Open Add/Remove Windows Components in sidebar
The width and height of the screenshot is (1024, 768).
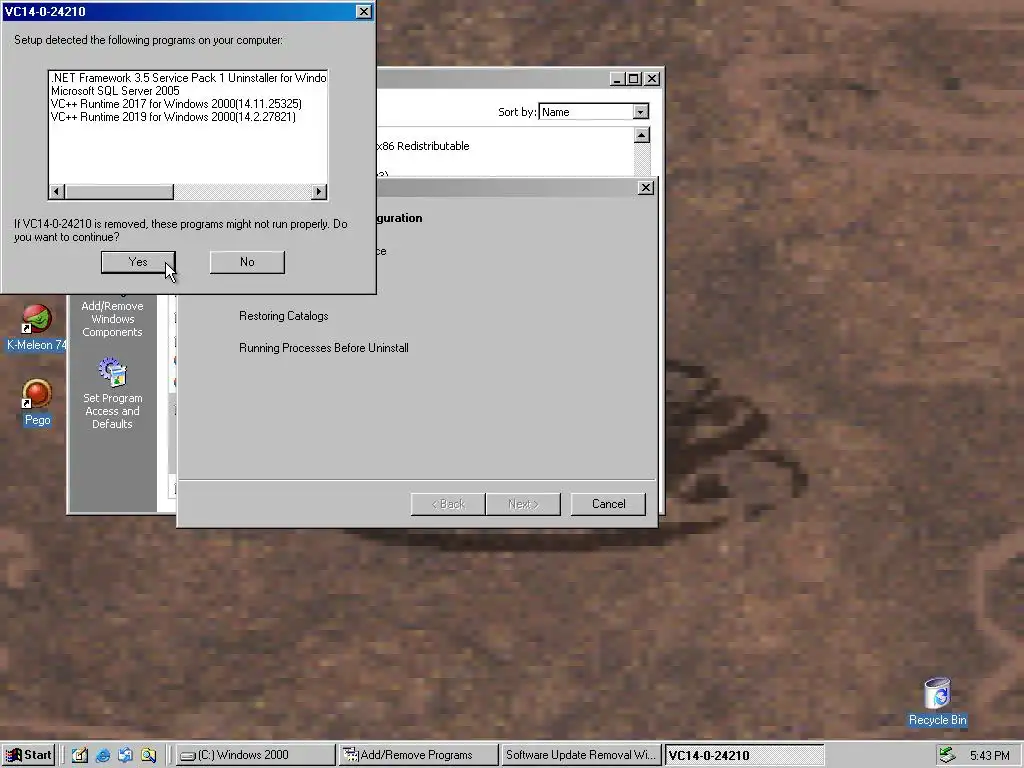(112, 319)
